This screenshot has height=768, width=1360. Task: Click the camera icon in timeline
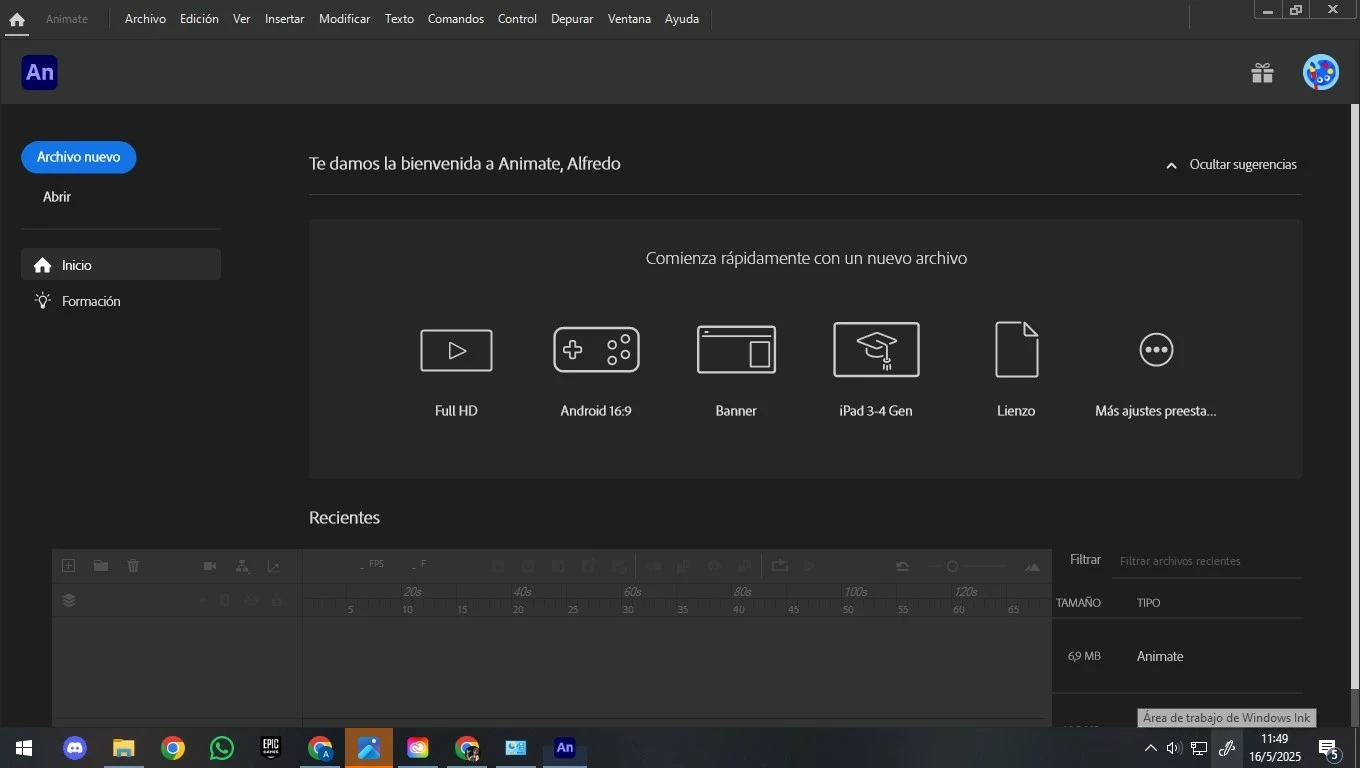[210, 566]
